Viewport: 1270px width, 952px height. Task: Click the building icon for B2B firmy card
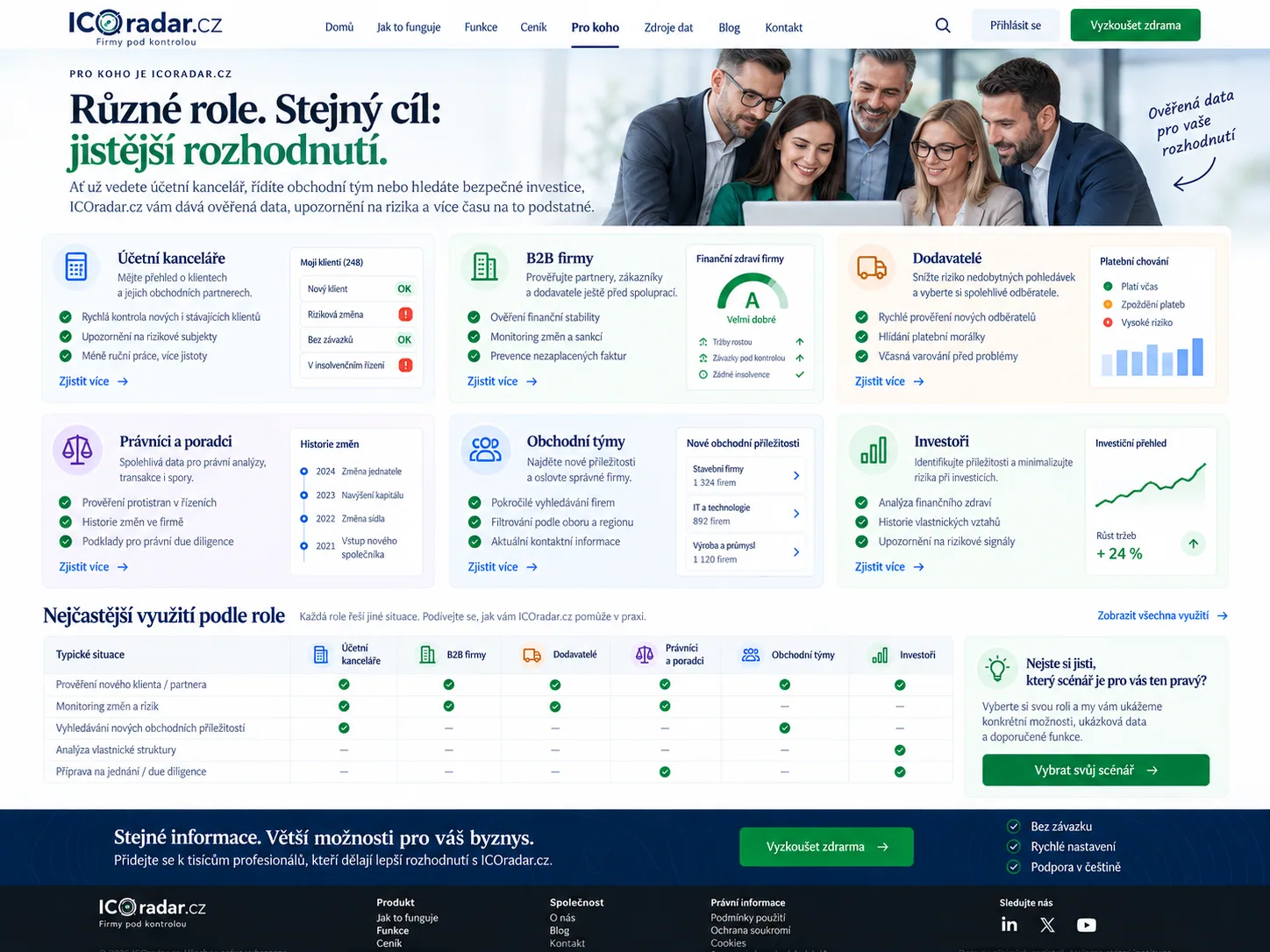pos(484,266)
